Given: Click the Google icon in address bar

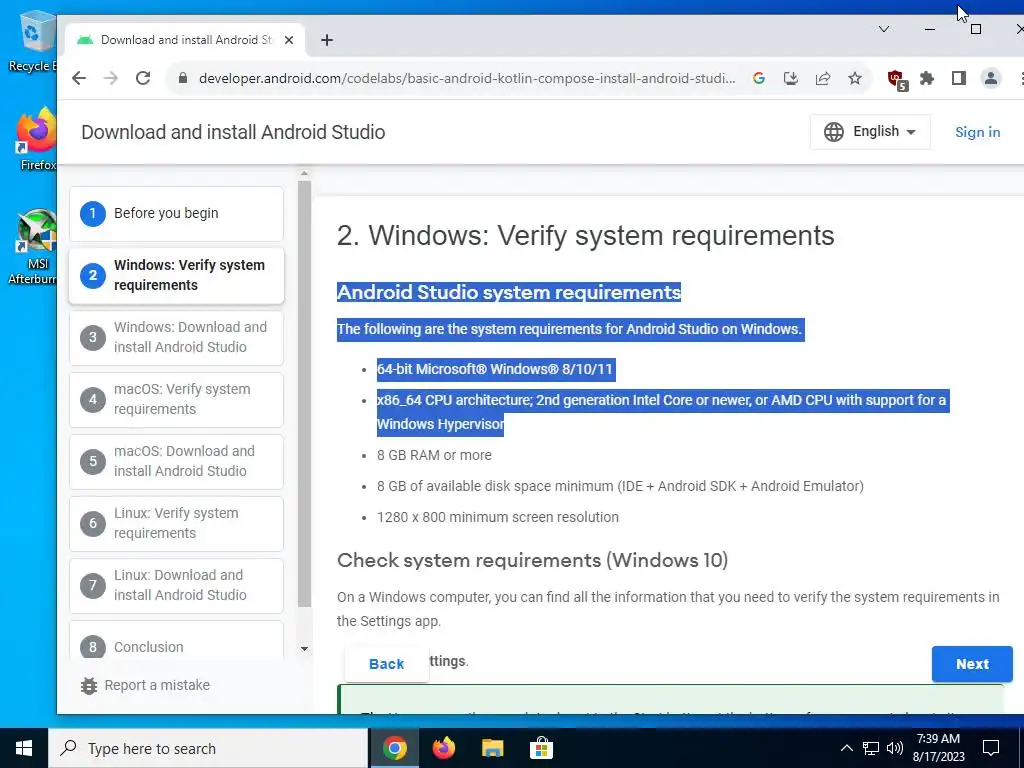Looking at the screenshot, I should tap(759, 78).
